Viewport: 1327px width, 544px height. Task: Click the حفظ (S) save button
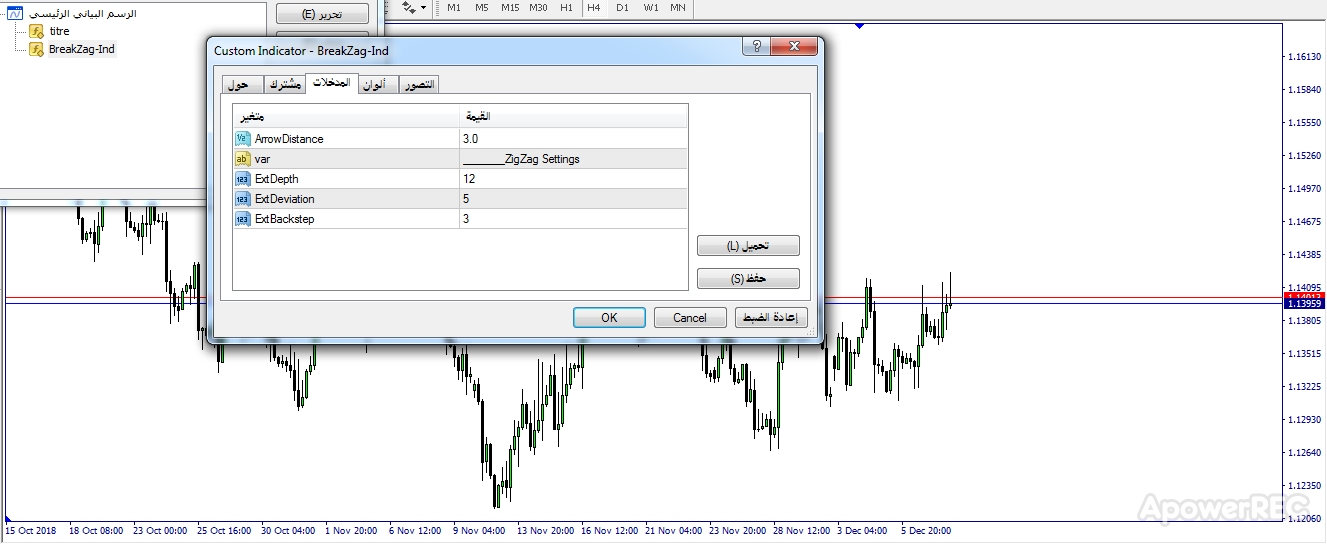[x=748, y=279]
